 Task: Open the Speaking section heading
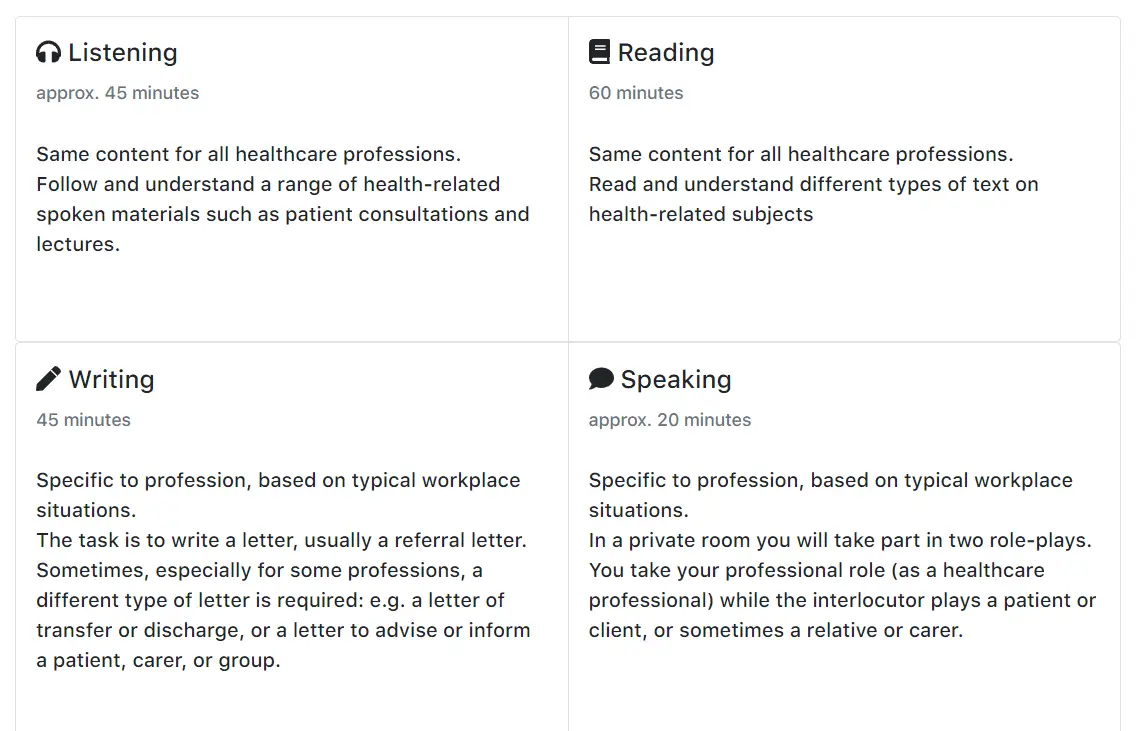click(x=675, y=379)
